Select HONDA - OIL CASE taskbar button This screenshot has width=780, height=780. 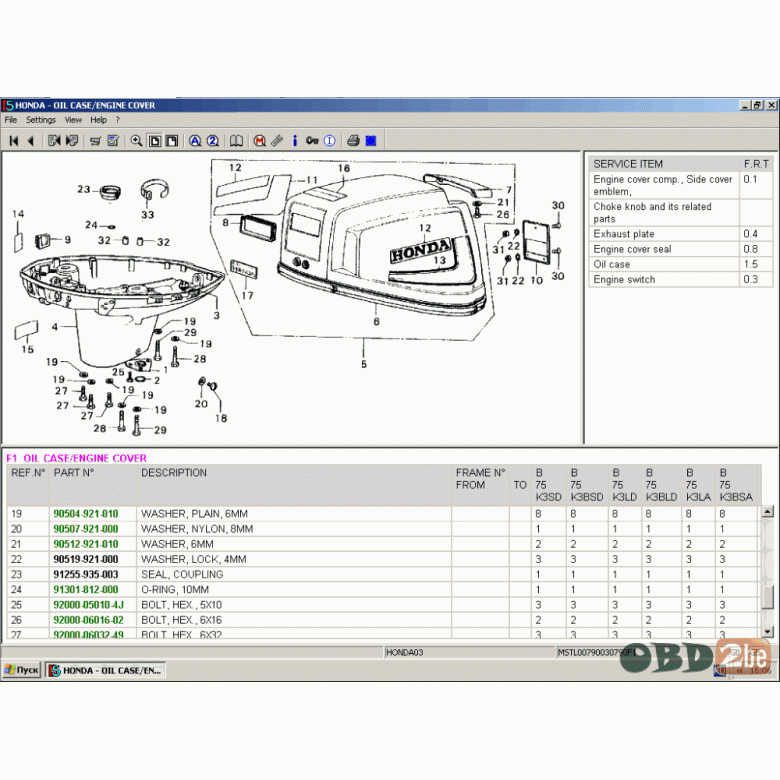[x=105, y=670]
